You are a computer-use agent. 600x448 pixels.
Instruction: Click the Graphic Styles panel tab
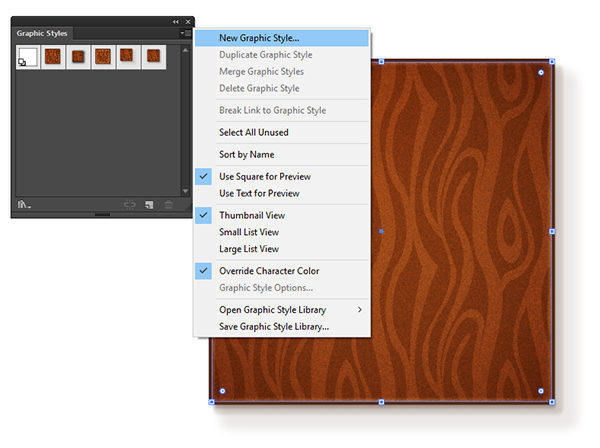pos(42,33)
